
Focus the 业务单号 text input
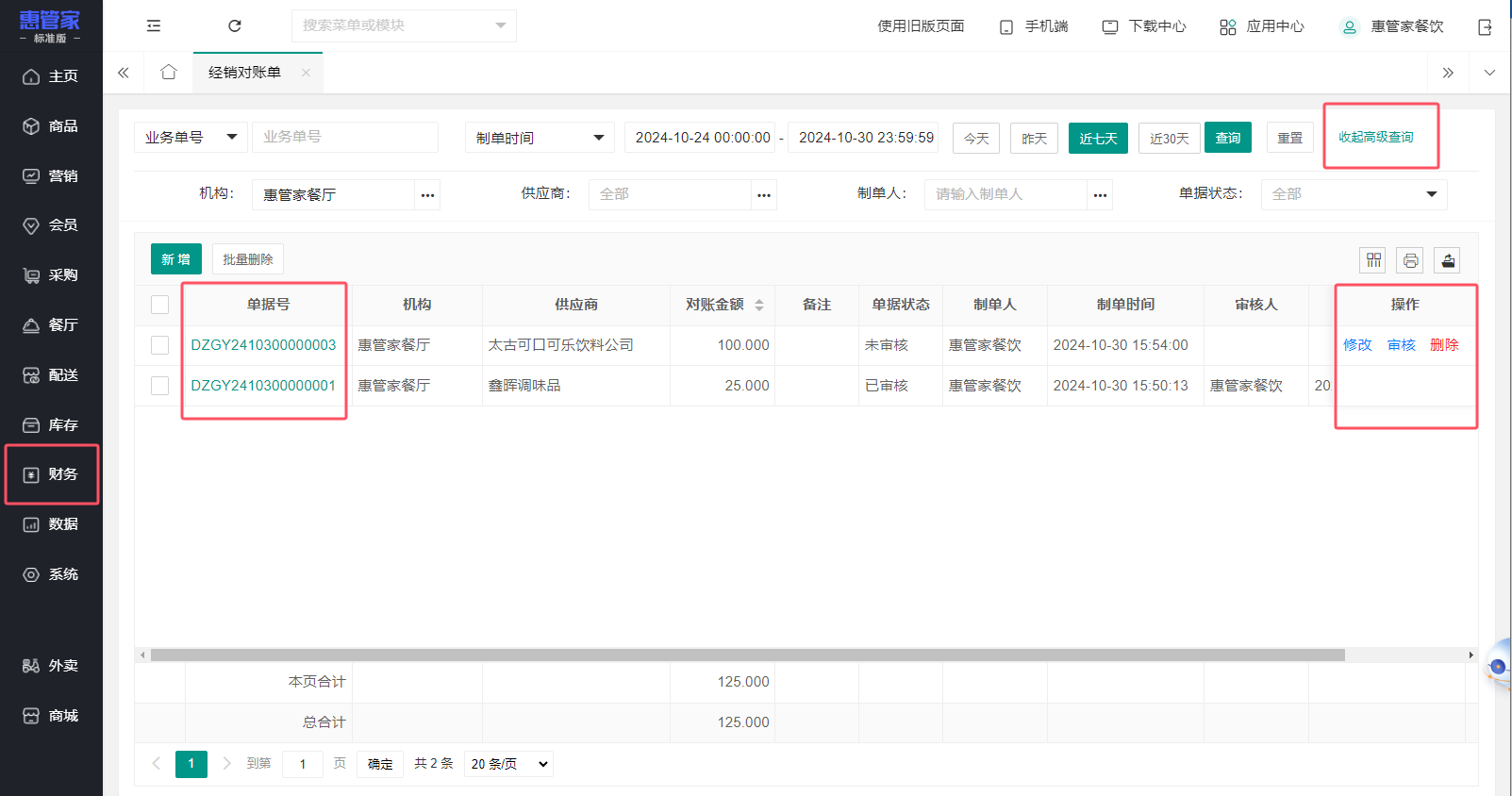345,138
